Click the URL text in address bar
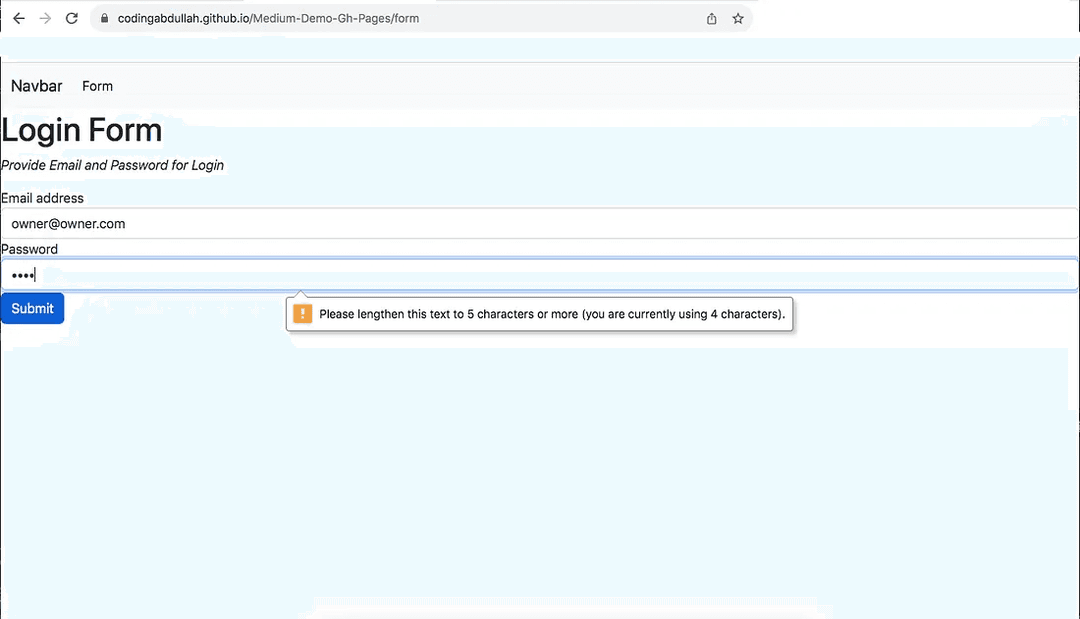1080x619 pixels. [268, 19]
